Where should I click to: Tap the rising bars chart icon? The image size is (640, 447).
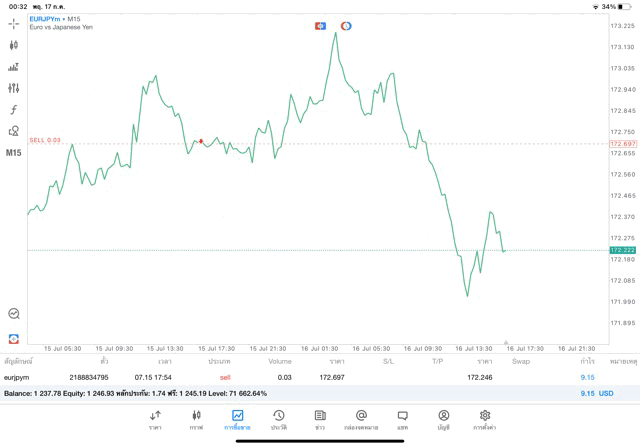coord(14,67)
